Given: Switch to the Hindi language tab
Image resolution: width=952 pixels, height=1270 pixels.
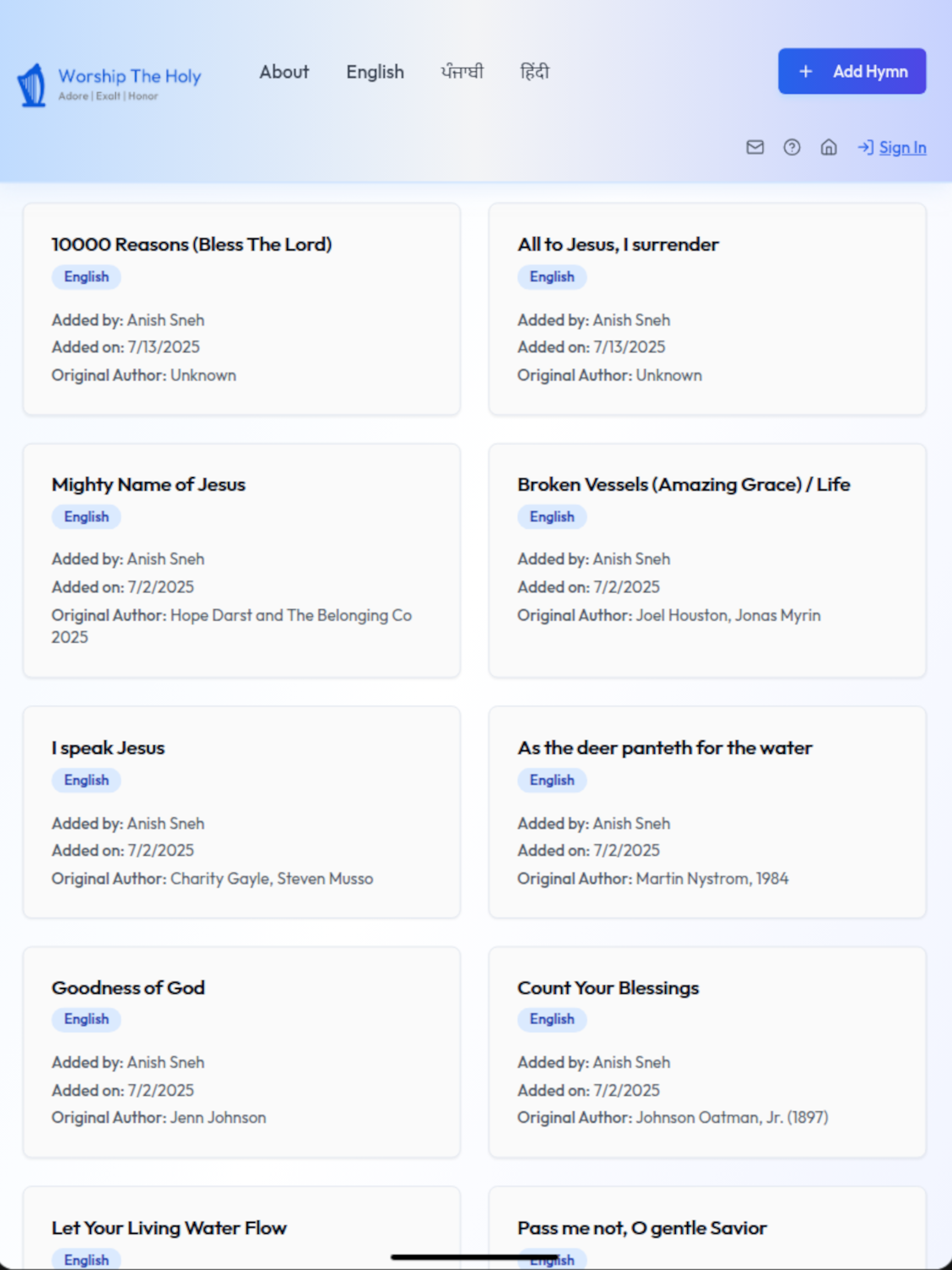Looking at the screenshot, I should pyautogui.click(x=534, y=72).
